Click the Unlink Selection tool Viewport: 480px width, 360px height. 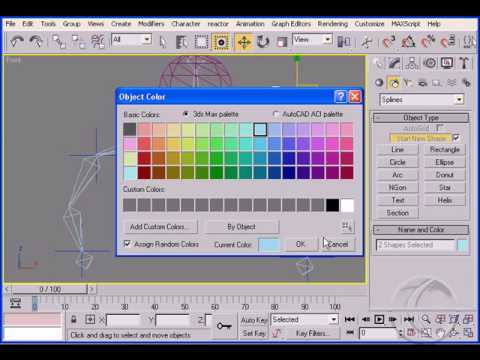(x=78, y=42)
